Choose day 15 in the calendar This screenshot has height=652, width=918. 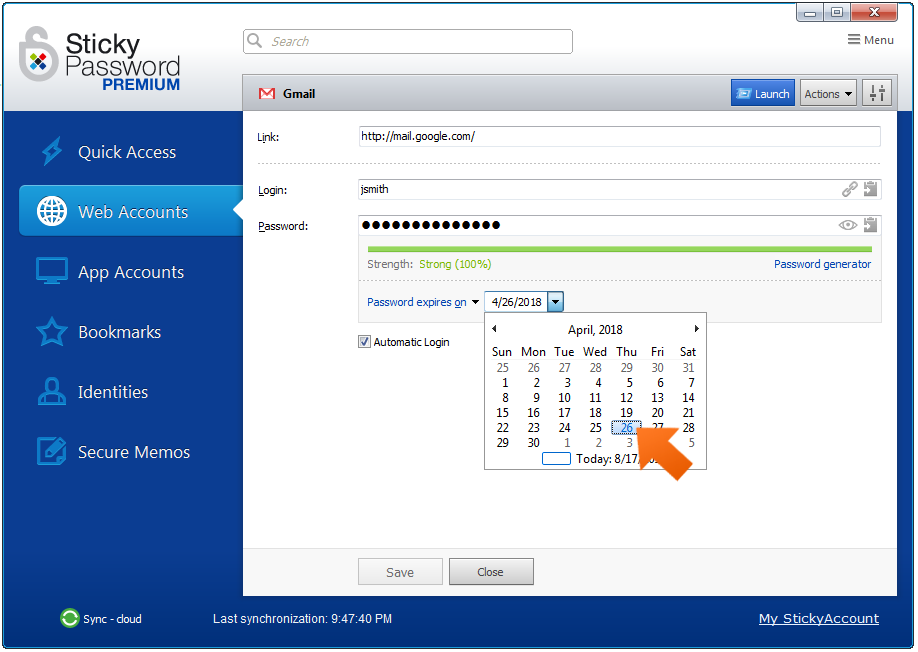(502, 413)
